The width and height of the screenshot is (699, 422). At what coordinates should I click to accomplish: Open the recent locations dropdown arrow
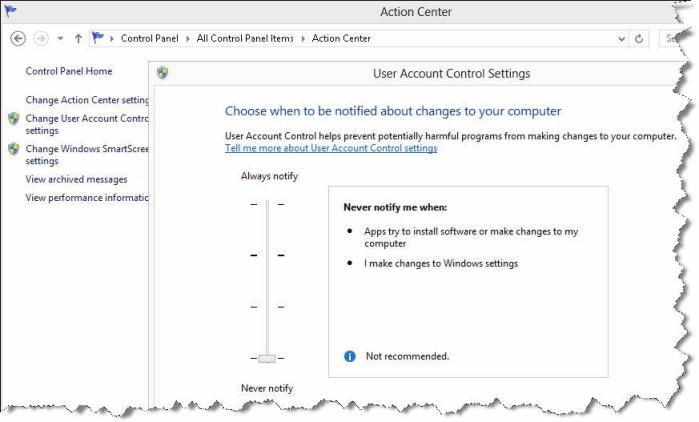coord(60,39)
